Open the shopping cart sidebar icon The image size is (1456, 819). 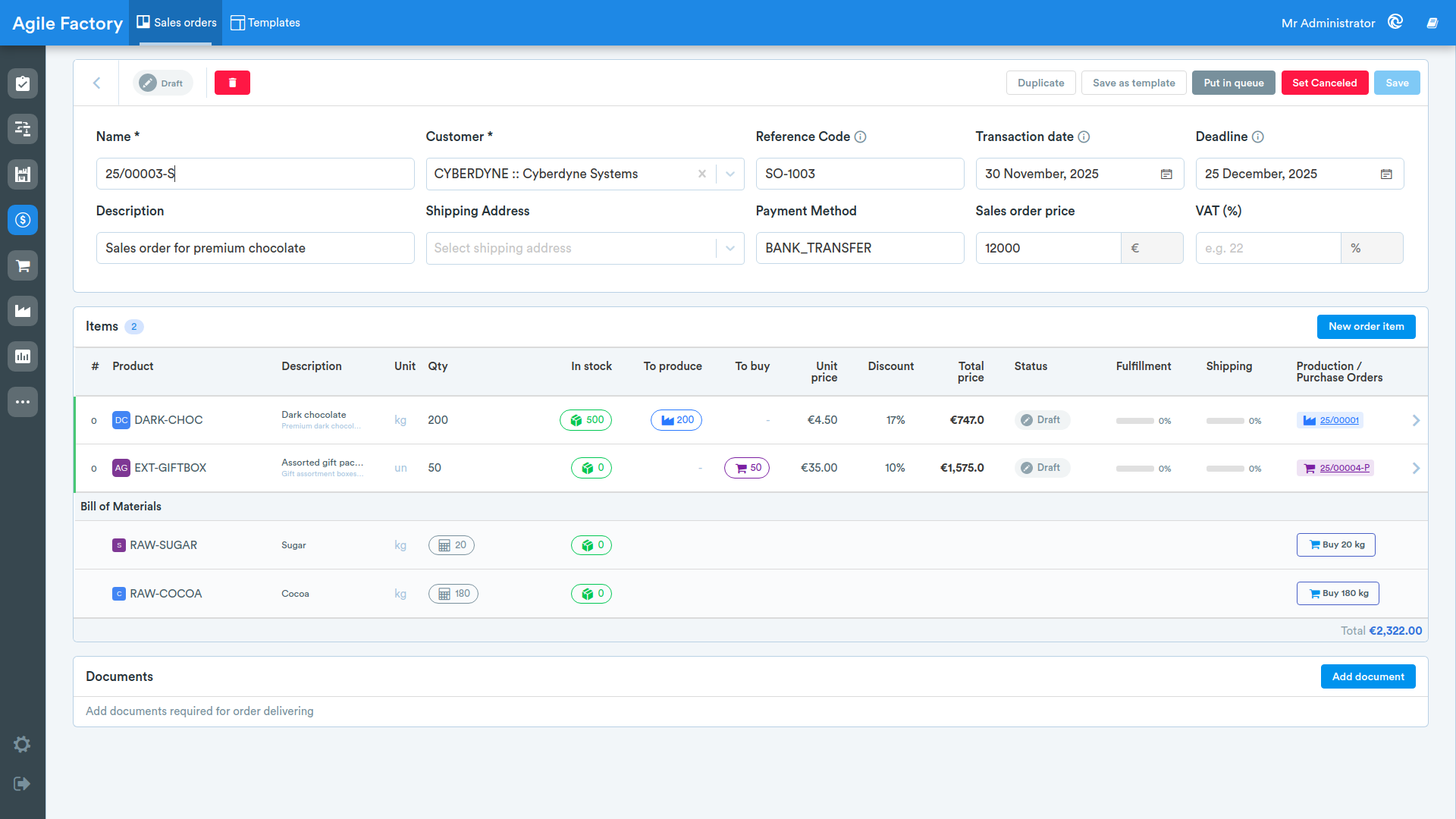(23, 265)
